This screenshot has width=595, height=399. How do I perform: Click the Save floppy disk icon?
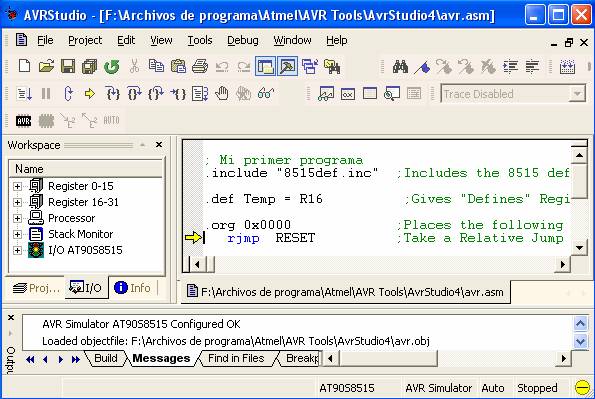coord(68,66)
